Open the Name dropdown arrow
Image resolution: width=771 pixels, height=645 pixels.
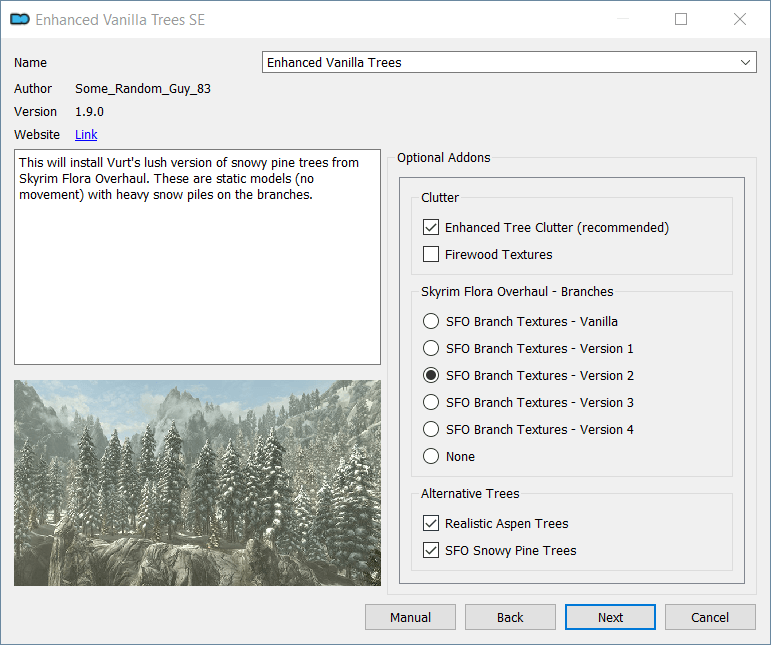pyautogui.click(x=745, y=62)
